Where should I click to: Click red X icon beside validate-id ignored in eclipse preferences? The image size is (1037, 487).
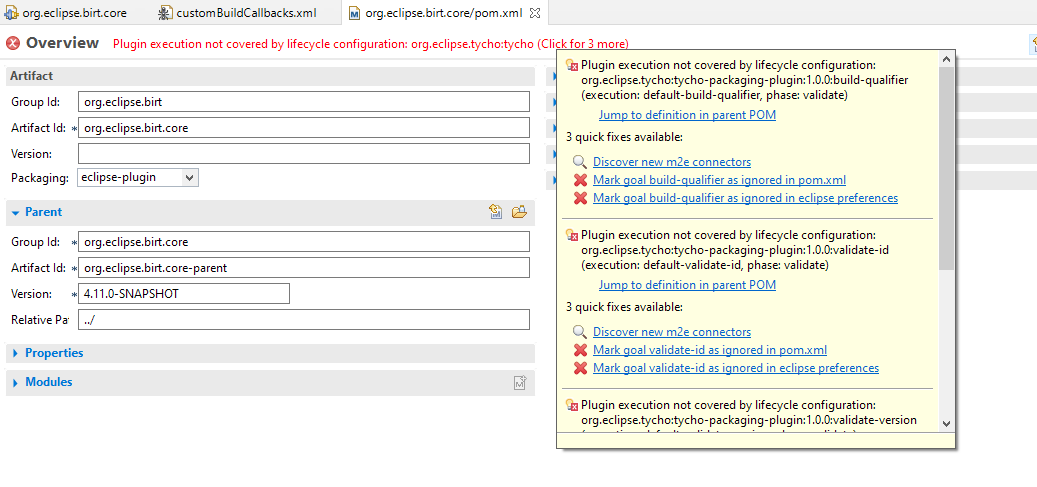[579, 368]
